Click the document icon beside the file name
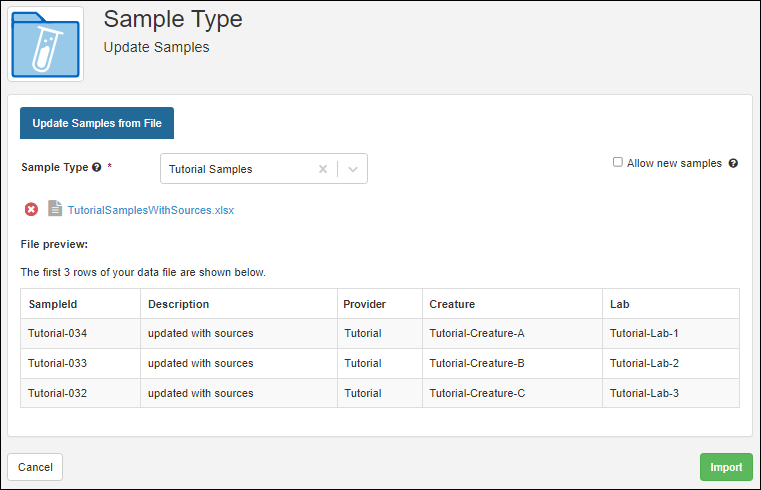Viewport: 761px width, 490px height. [x=55, y=210]
